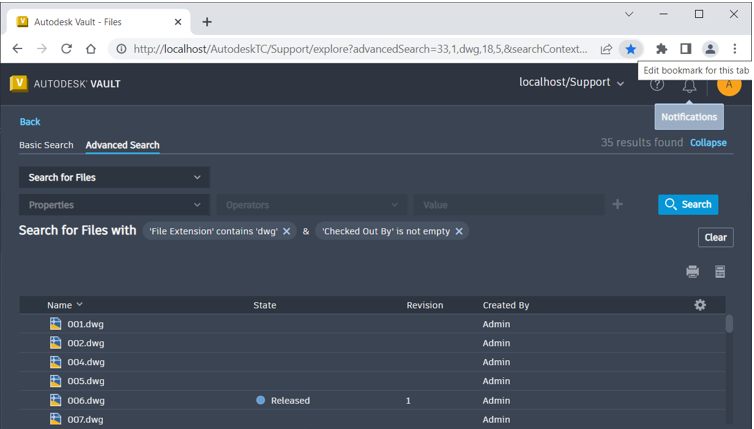Click the browser back arrow
Screen dimensions: 754x429
[x=17, y=49]
